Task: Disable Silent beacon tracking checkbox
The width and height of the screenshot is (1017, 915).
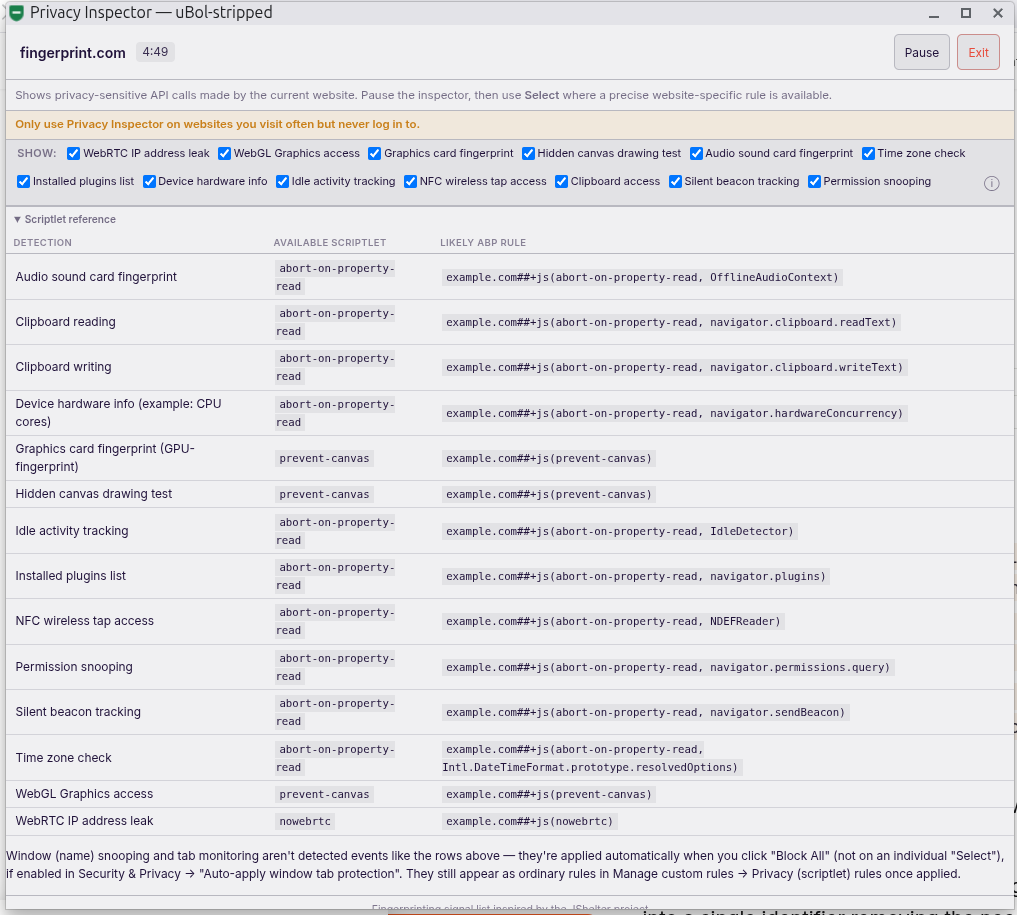Action: [675, 182]
